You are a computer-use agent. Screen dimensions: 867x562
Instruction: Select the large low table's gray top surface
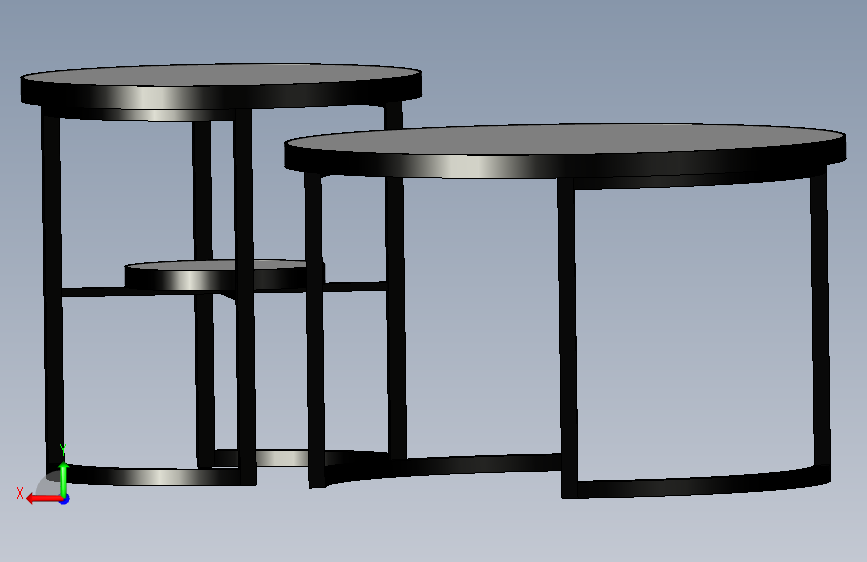click(x=564, y=139)
